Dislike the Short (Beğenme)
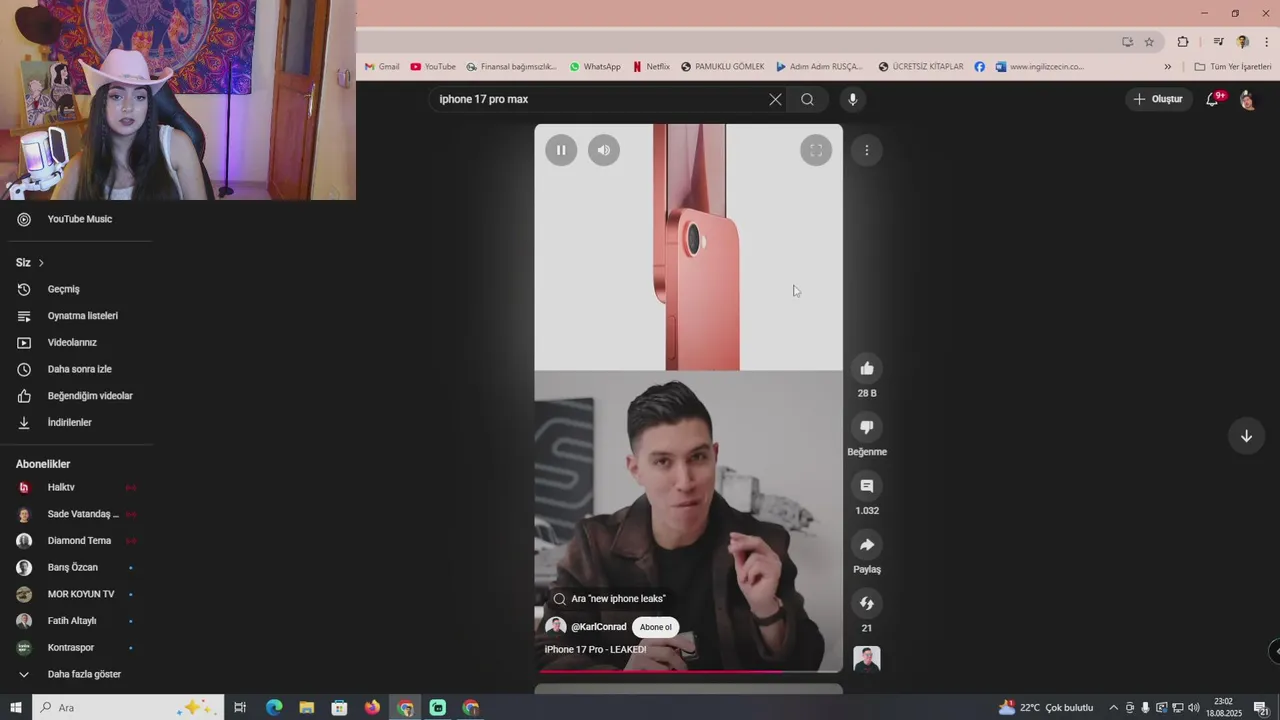 click(x=867, y=427)
